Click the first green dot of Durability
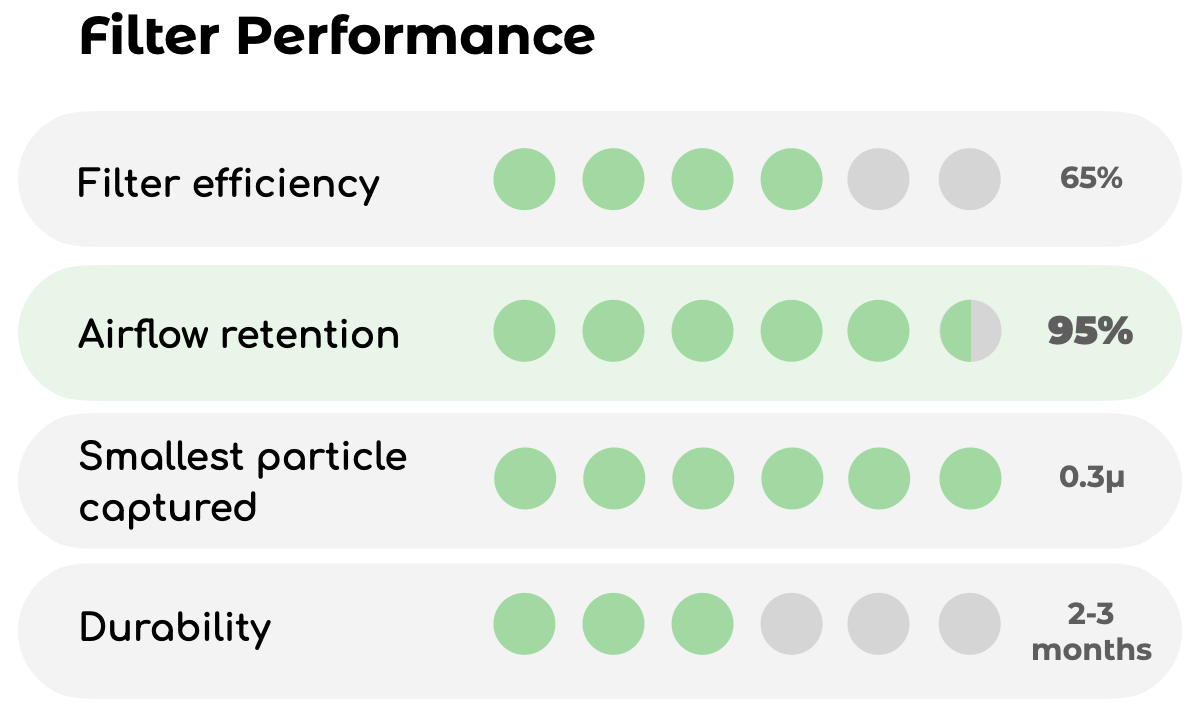The image size is (1200, 714). tap(524, 623)
